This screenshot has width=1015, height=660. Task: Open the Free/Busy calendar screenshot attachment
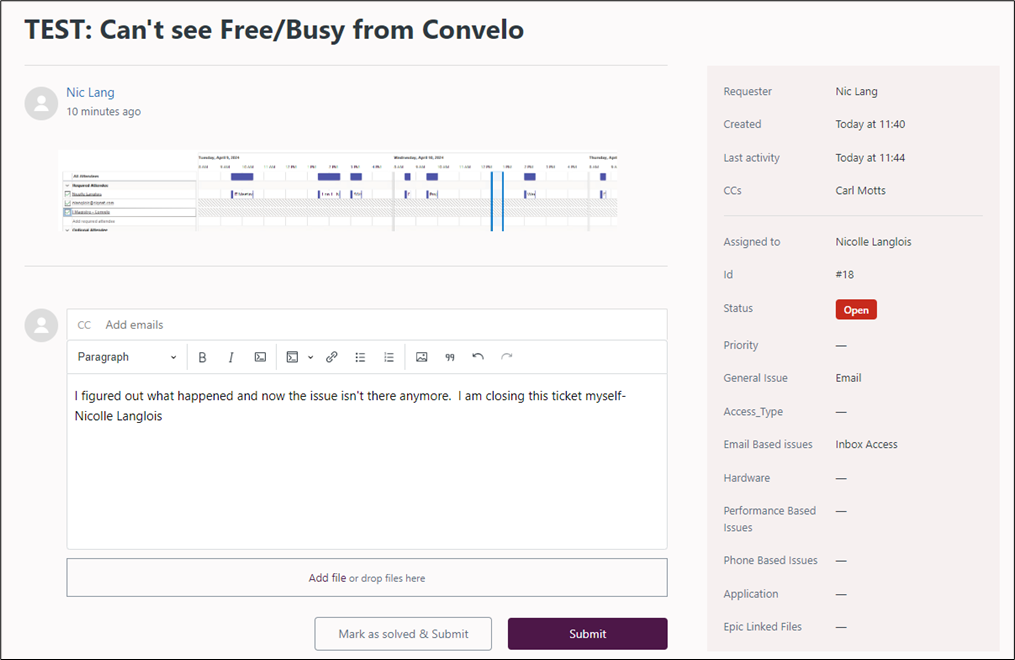338,192
